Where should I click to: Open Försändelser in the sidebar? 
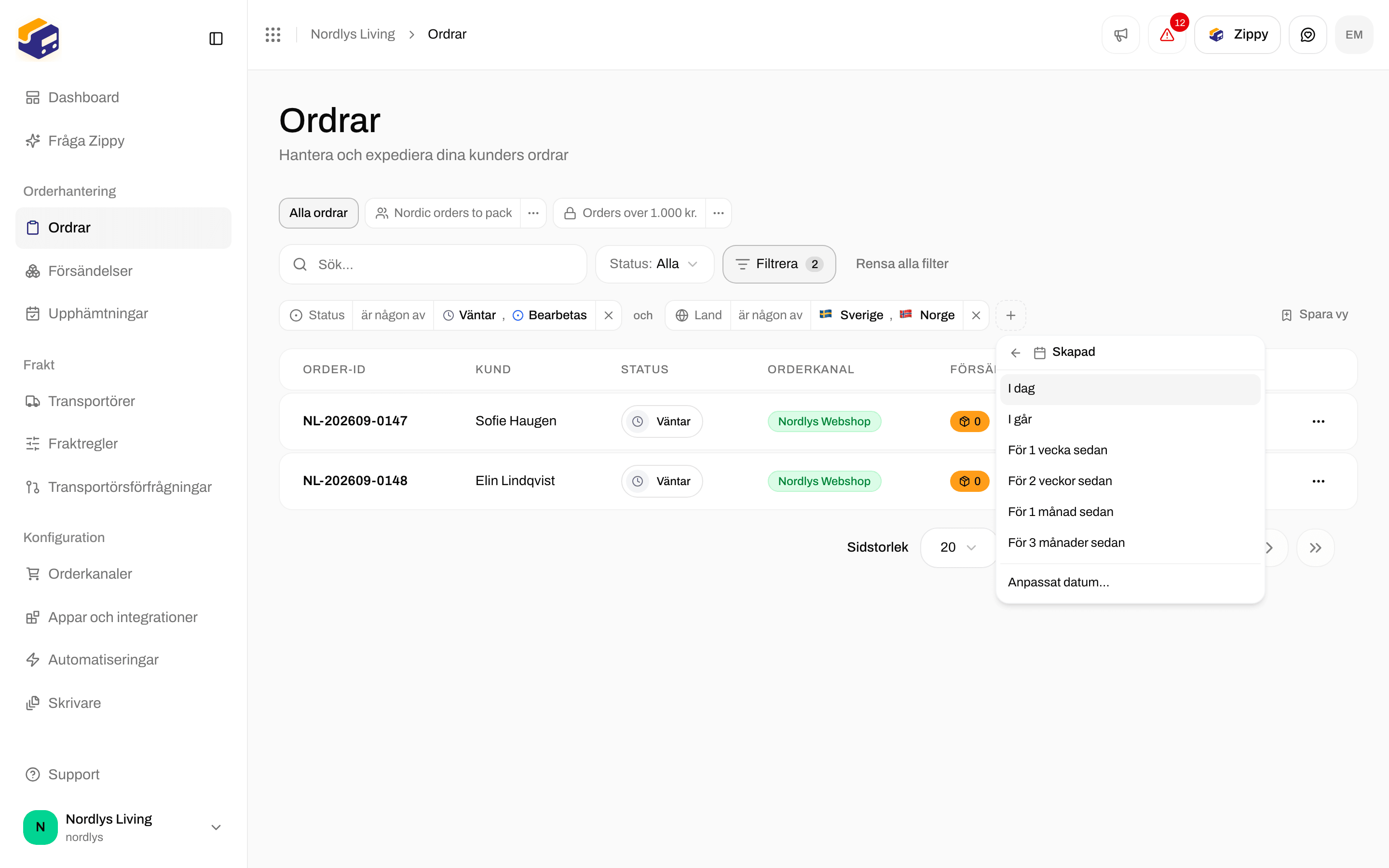pos(123,271)
